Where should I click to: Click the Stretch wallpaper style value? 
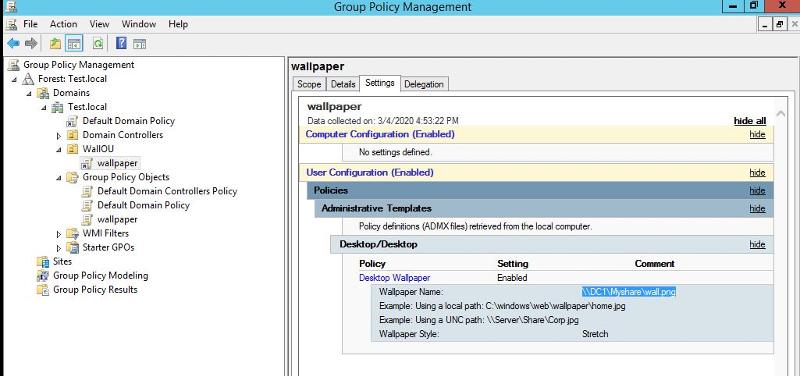click(595, 334)
